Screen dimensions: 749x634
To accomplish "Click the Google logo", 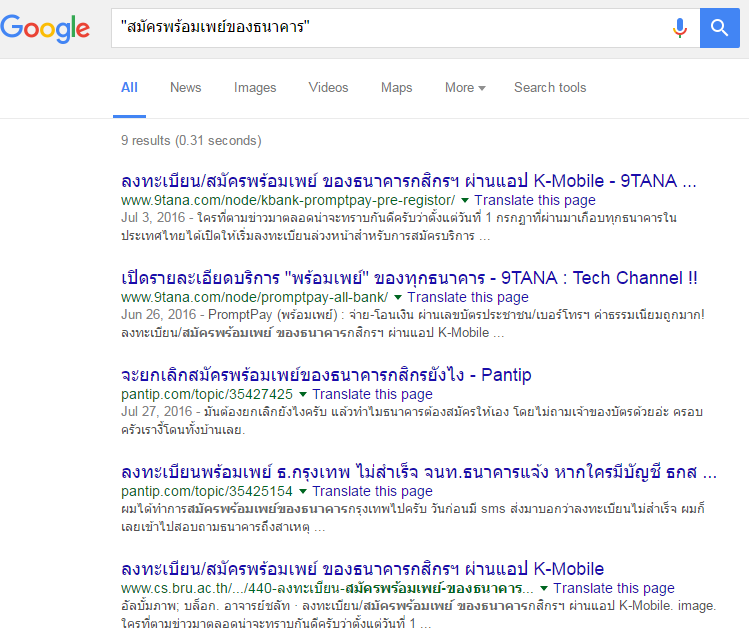I will [45, 28].
